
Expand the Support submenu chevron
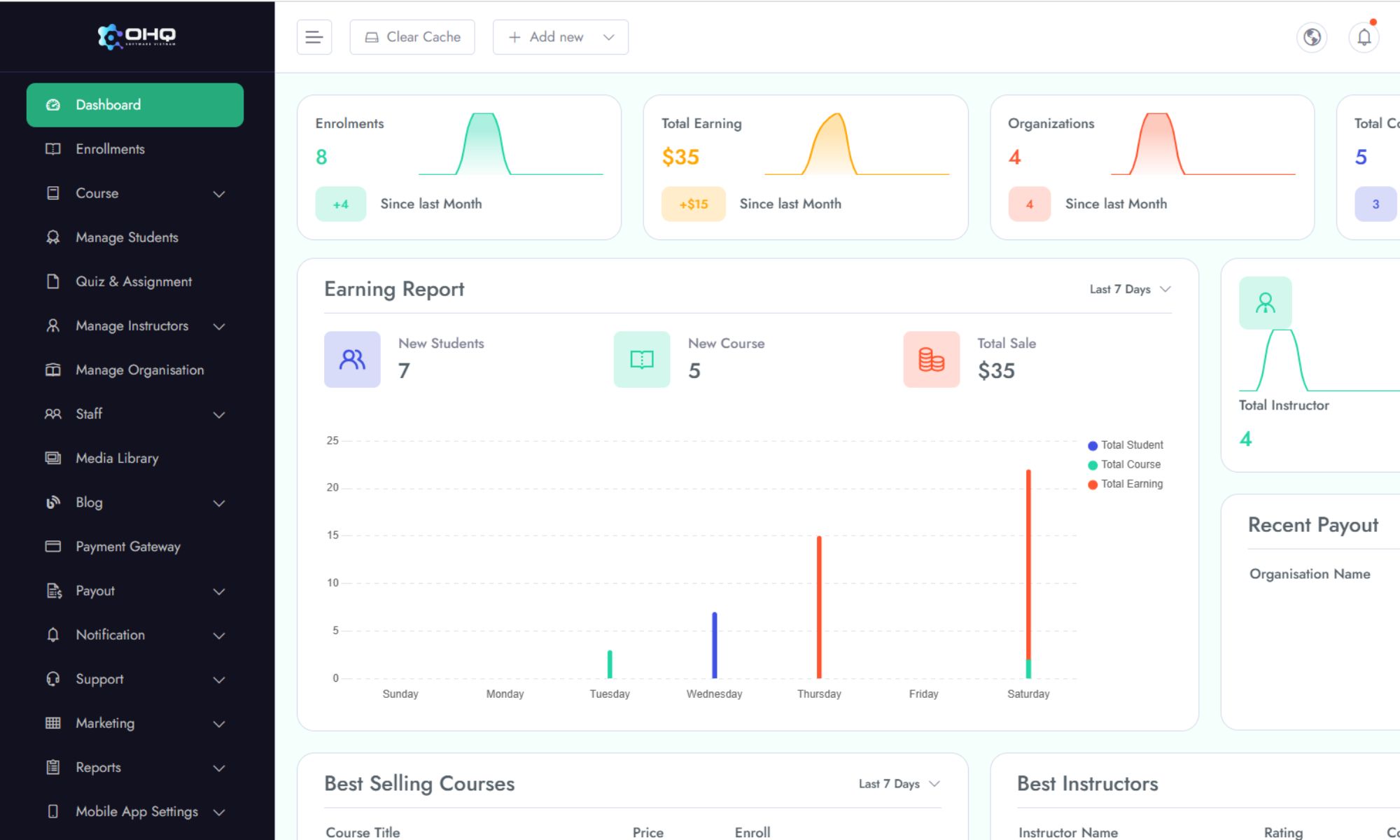tap(219, 680)
